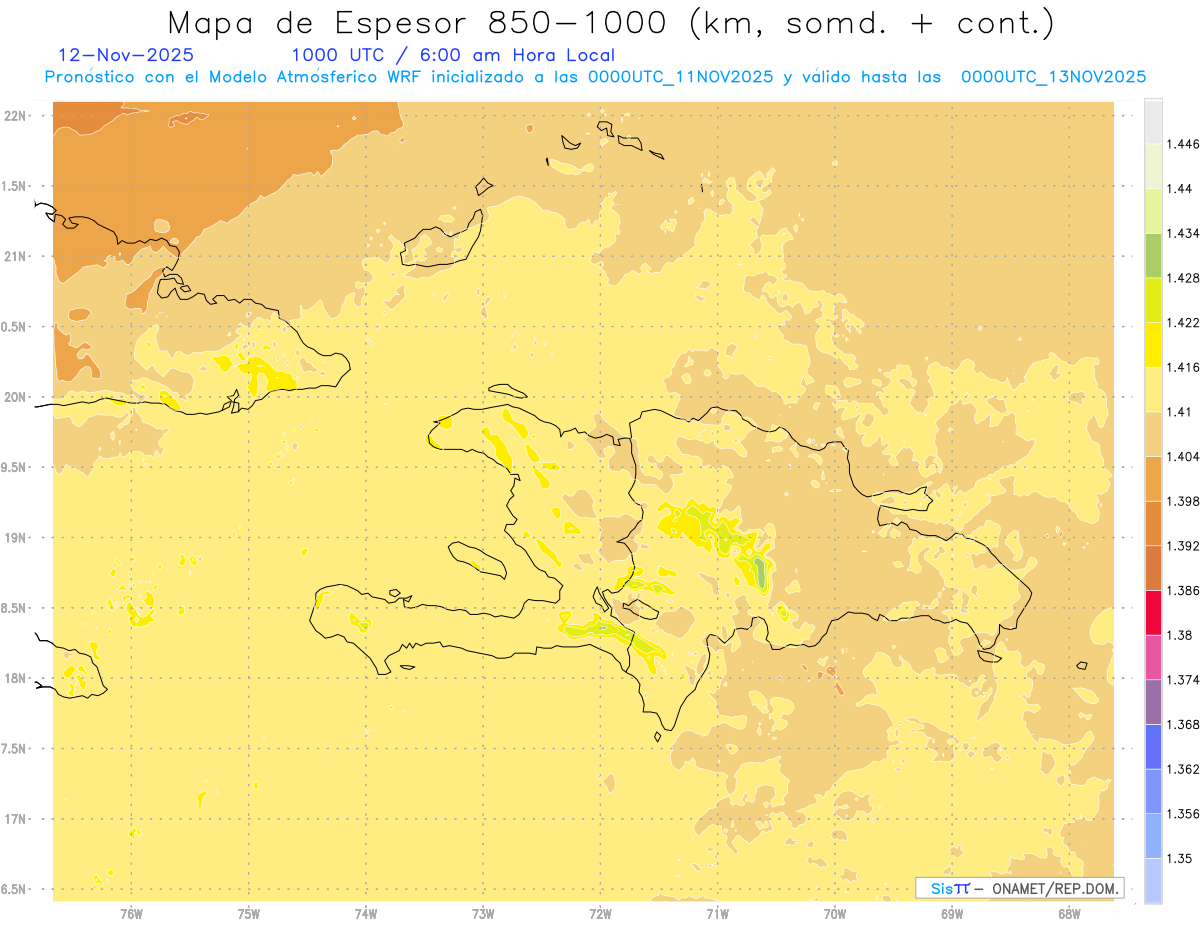Click the colorbar value '1.392'
Viewport: 1200px width, 927px height.
coord(1185,546)
